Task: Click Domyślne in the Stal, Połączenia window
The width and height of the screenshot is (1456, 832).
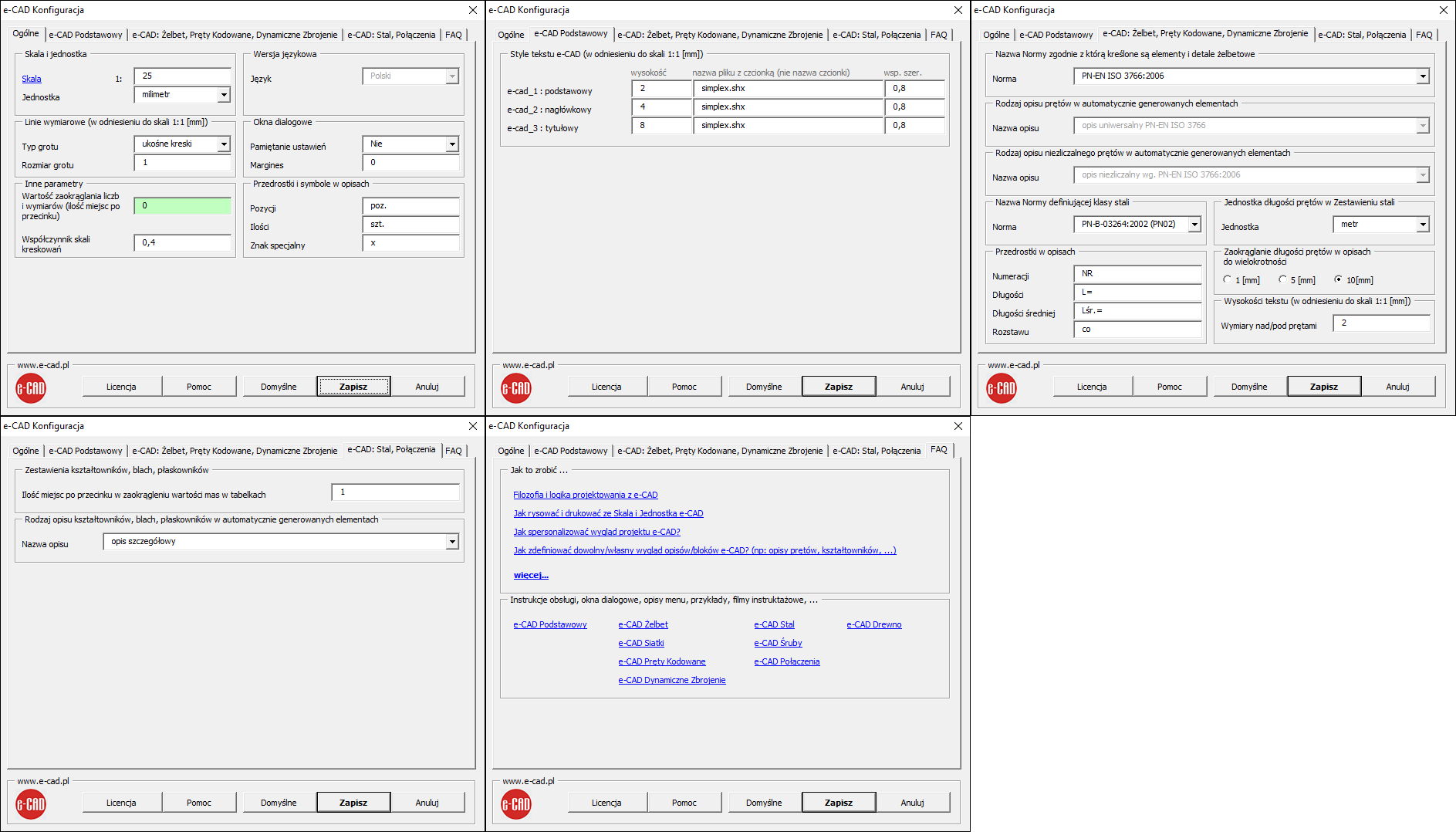Action: (x=279, y=803)
